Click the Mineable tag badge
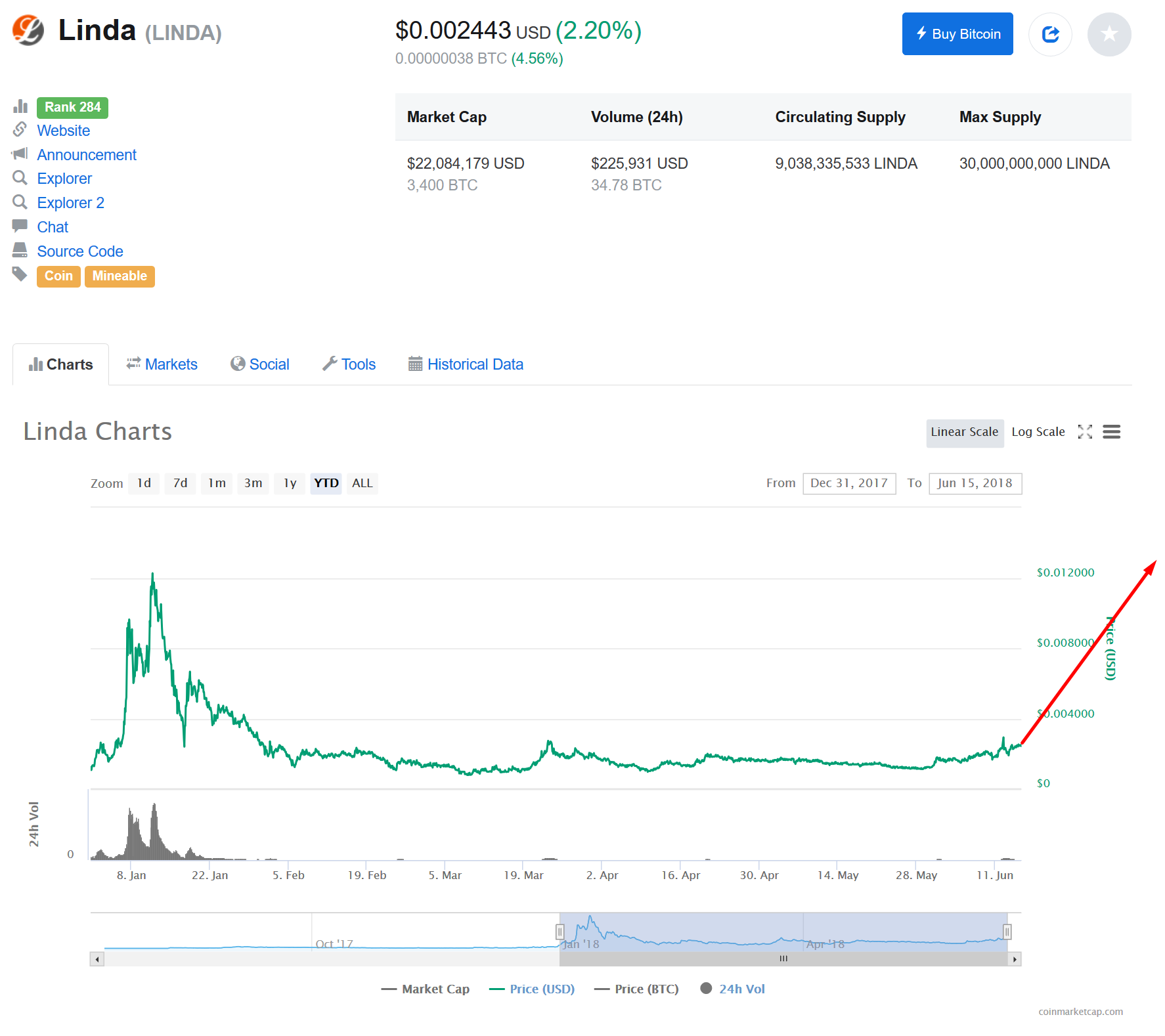This screenshot has height=1036, width=1165. tap(120, 276)
